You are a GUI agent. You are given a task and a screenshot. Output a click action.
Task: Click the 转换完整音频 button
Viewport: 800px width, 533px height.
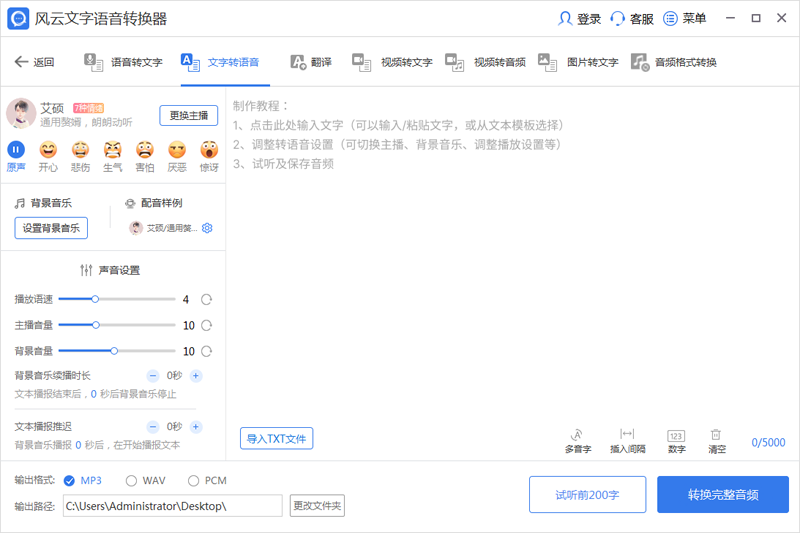(722, 495)
